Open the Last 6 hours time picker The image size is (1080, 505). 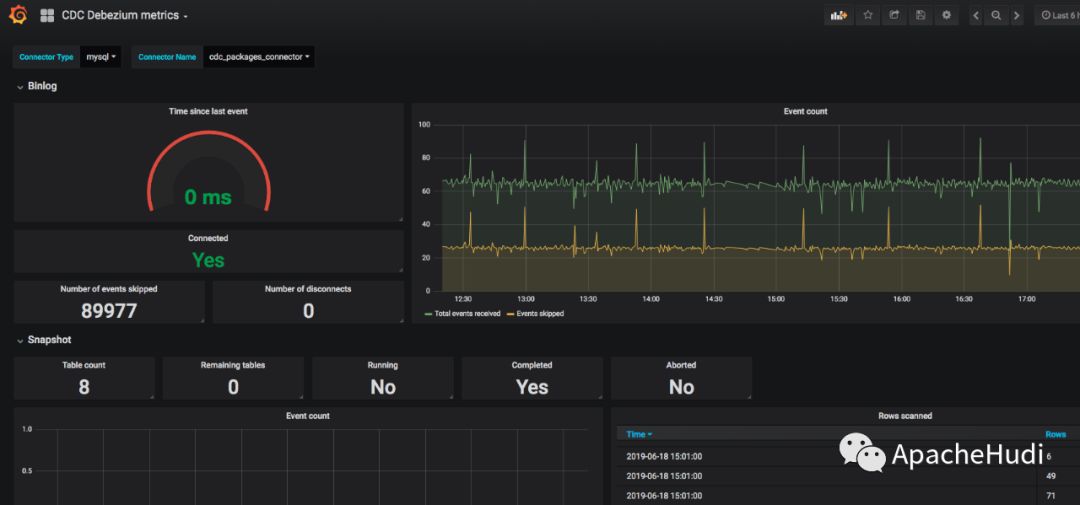pos(1058,15)
